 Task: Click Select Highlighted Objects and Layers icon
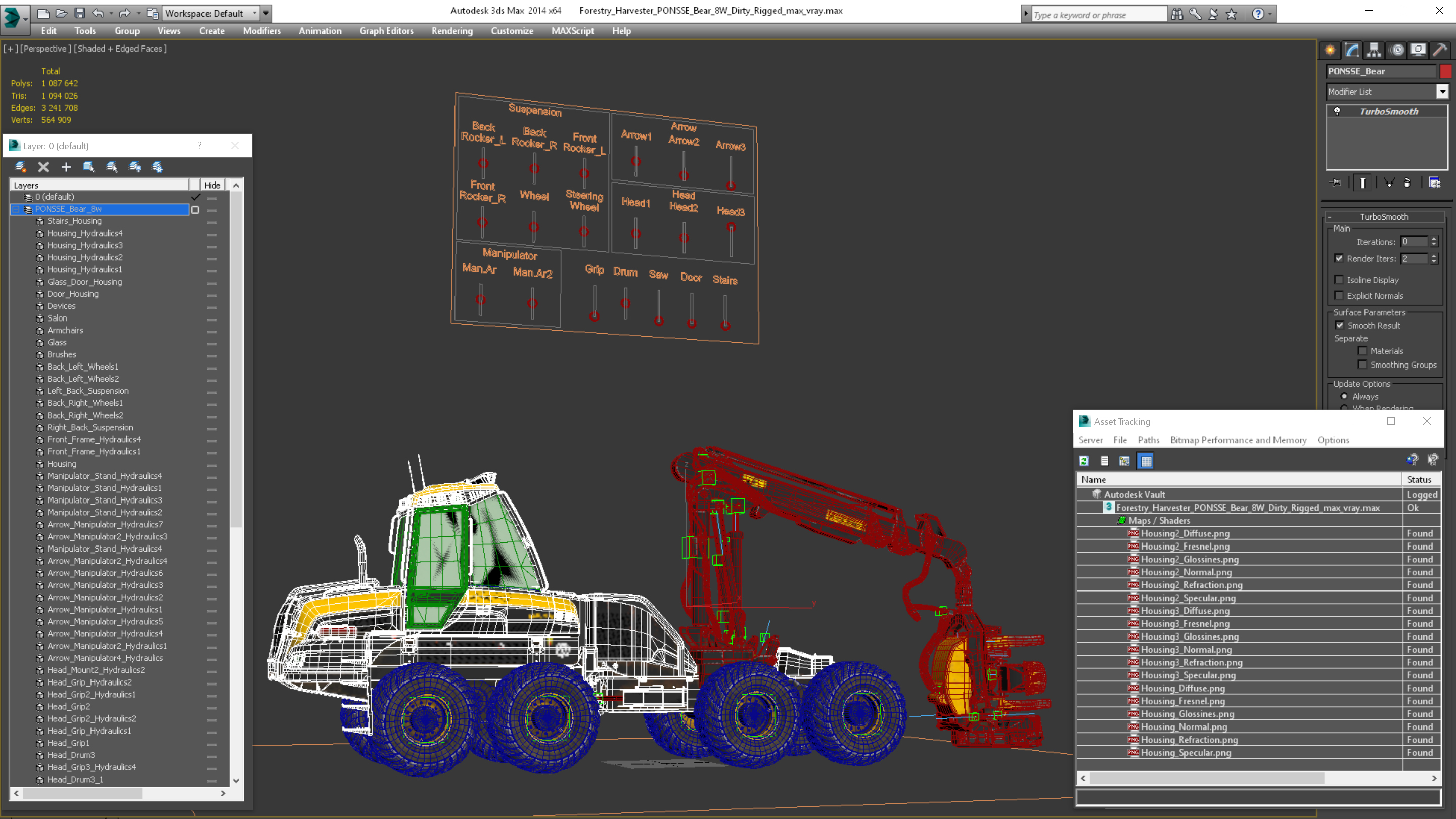coord(89,167)
